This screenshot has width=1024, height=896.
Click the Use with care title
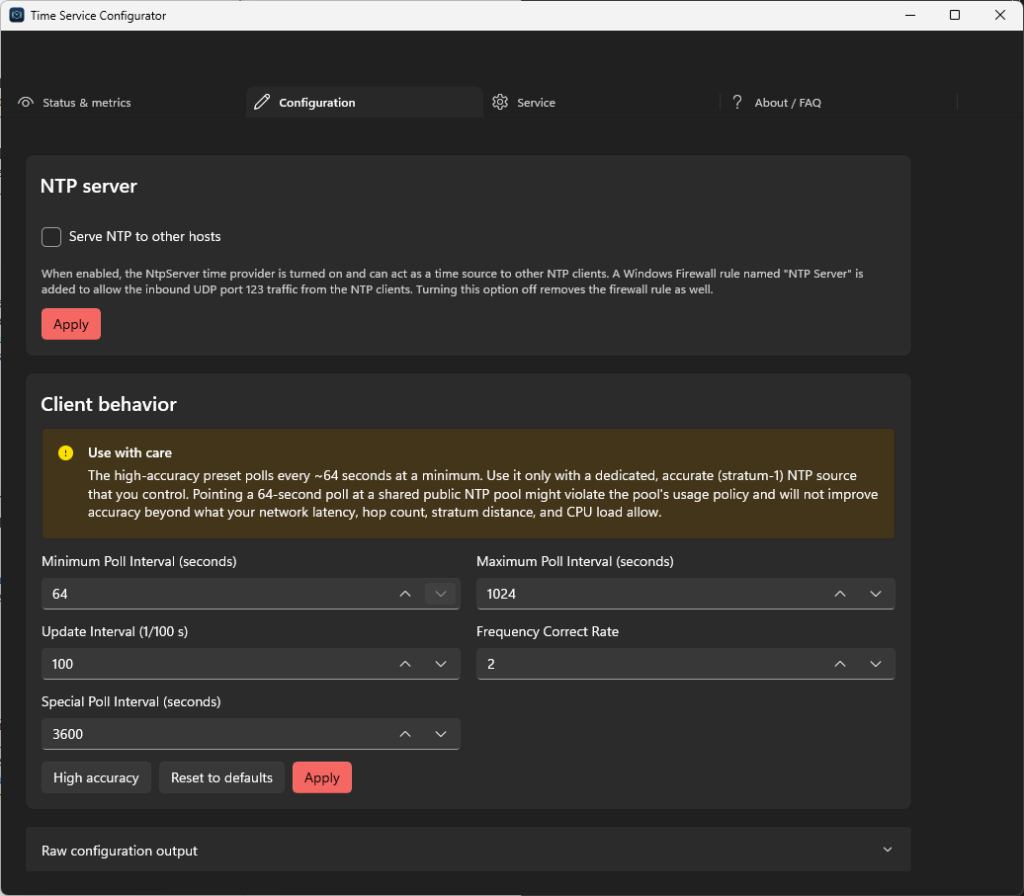tap(130, 453)
